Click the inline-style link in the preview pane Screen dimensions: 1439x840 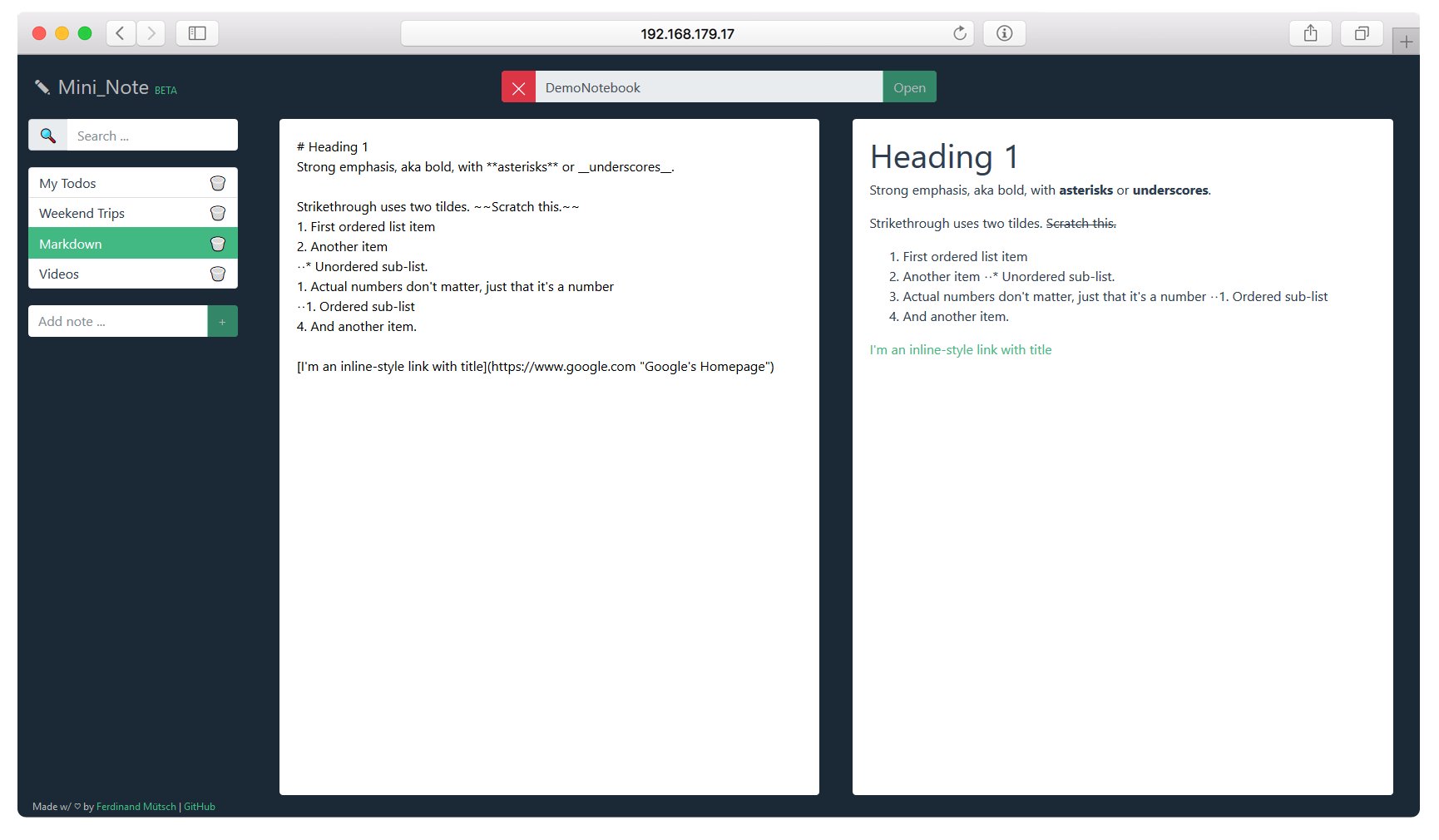pyautogui.click(x=960, y=349)
